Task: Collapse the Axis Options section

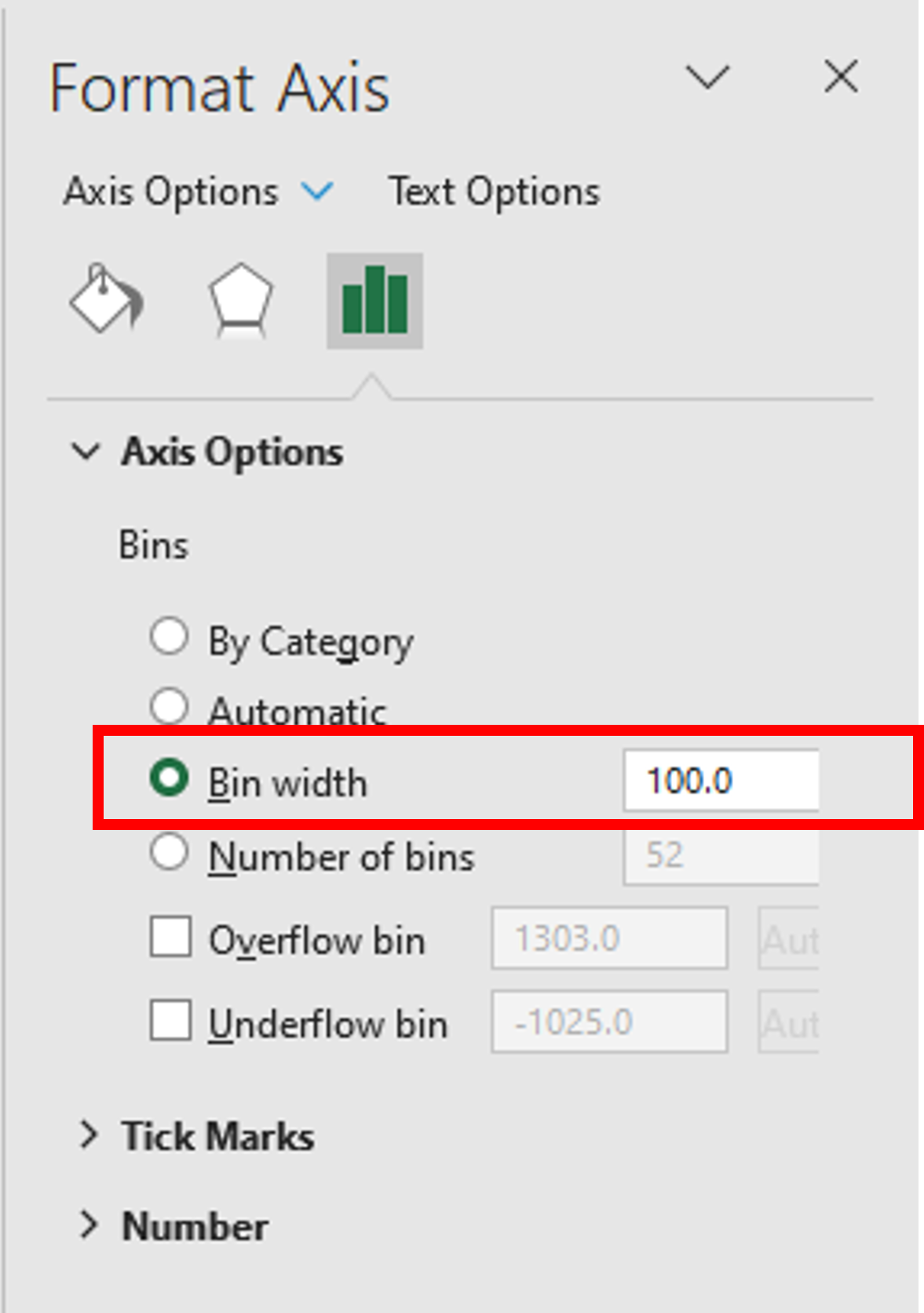Action: [x=86, y=452]
